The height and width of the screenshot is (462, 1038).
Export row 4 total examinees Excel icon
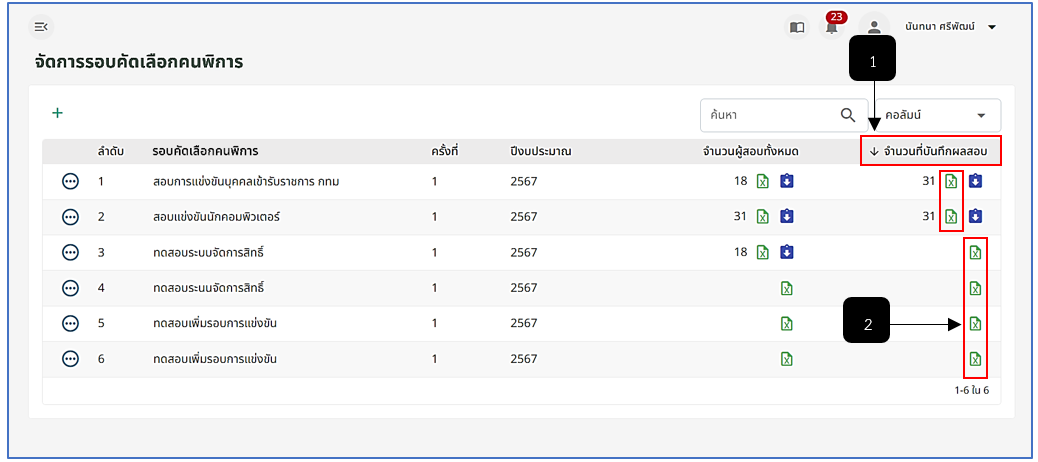point(786,288)
